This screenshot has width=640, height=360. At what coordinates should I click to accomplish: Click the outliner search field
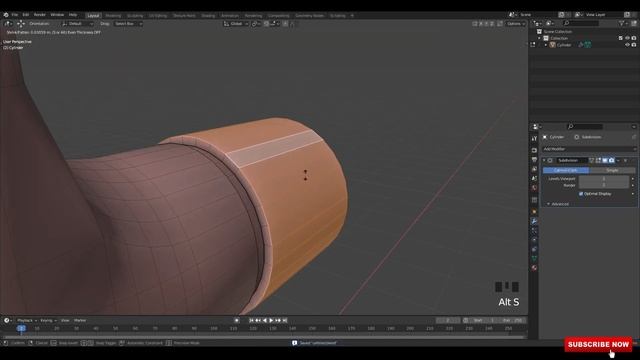tap(580, 23)
